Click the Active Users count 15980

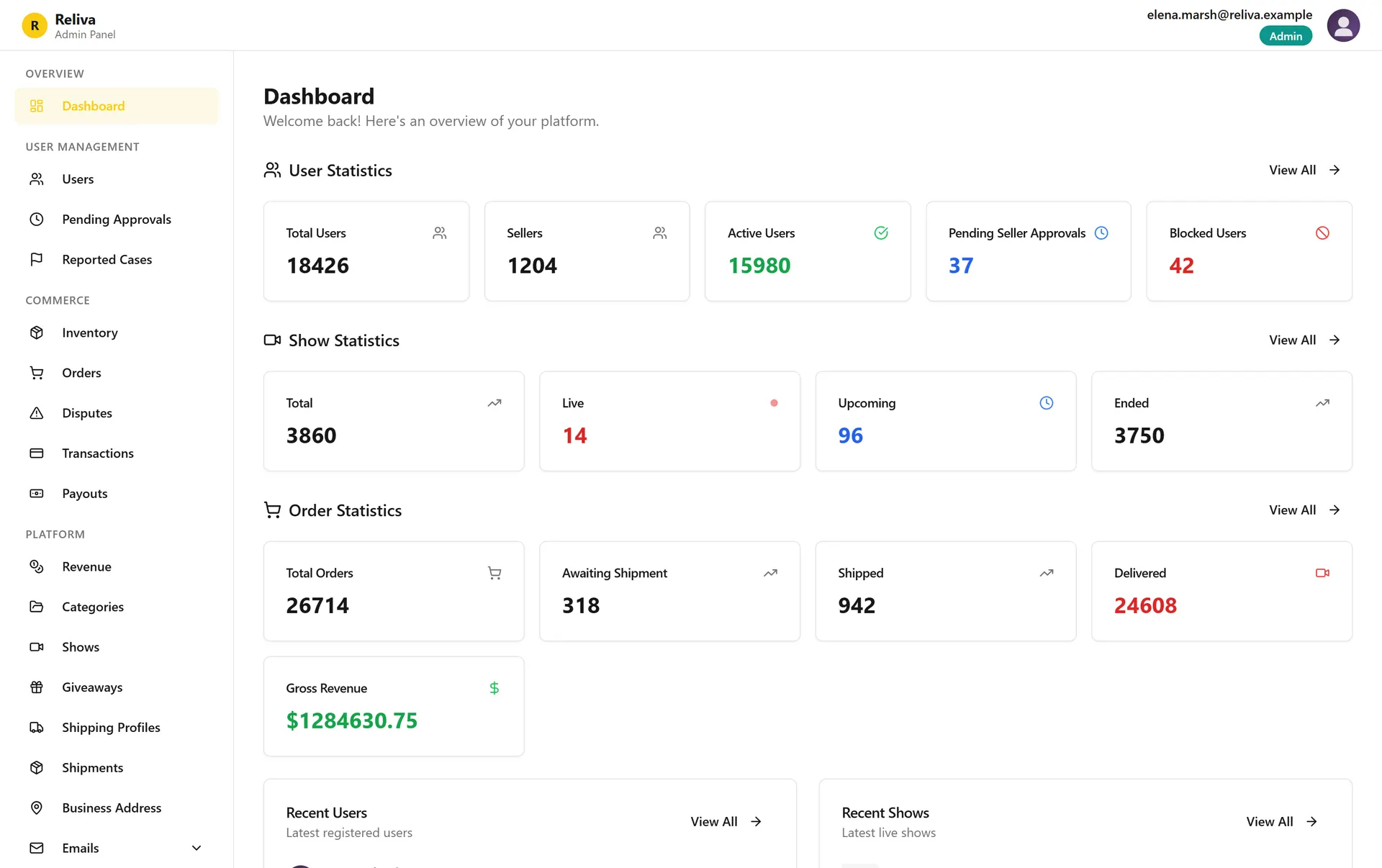tap(759, 266)
